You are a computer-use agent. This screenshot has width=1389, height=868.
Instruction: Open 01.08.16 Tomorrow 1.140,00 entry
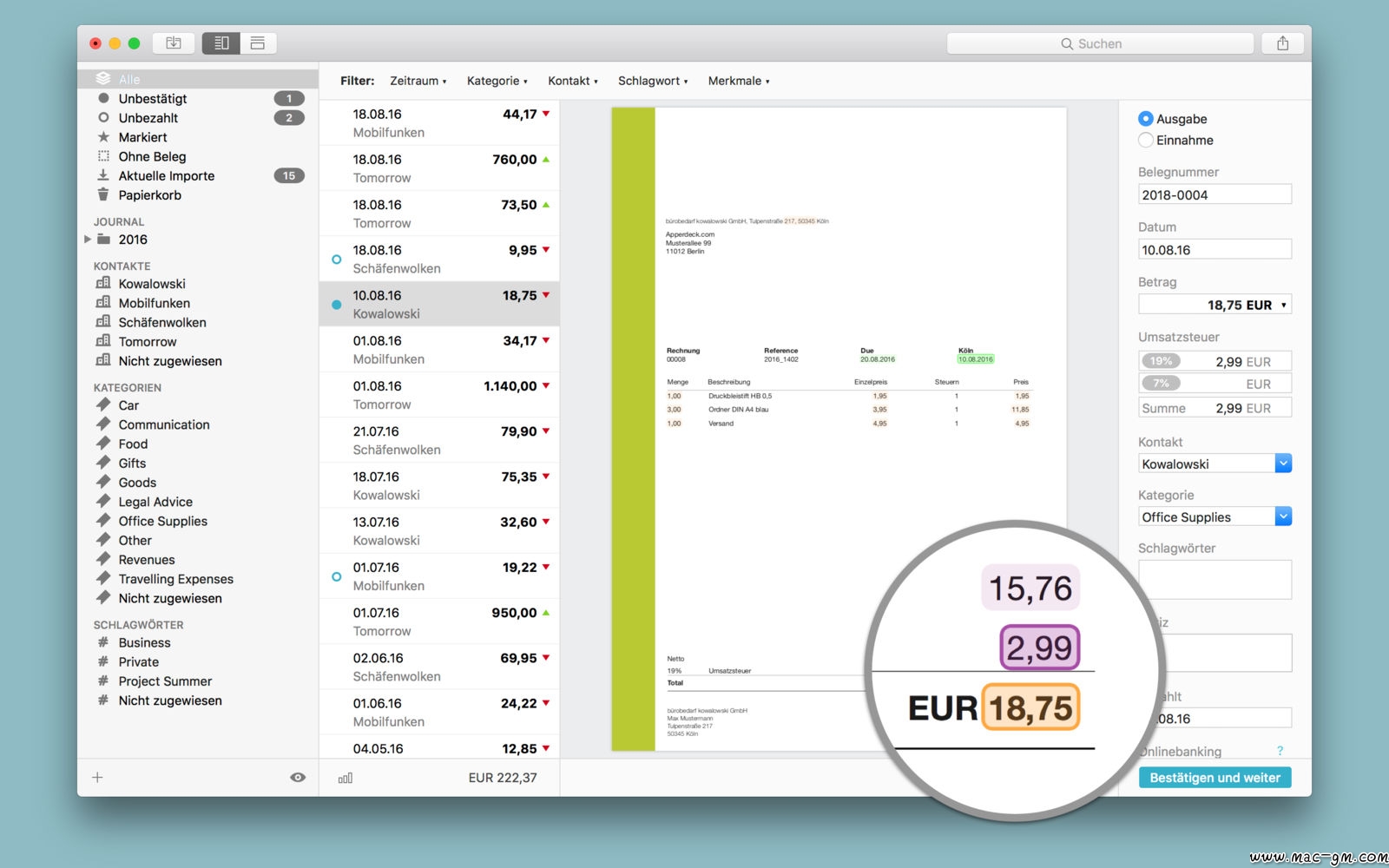(439, 395)
